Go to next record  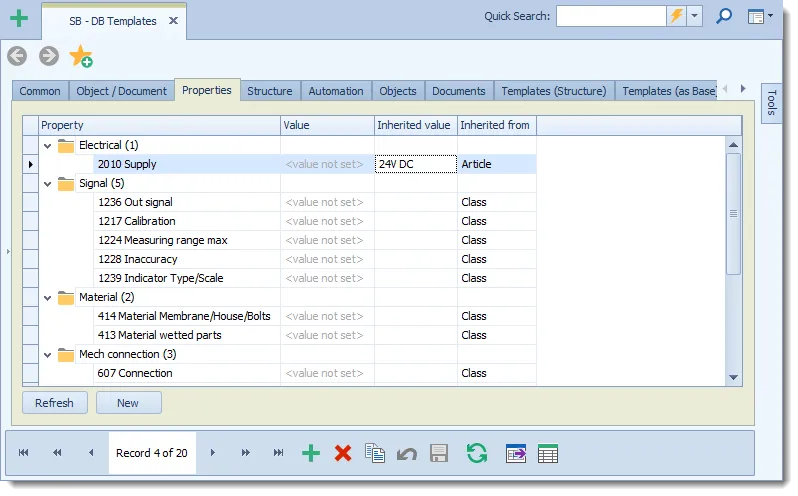(213, 453)
